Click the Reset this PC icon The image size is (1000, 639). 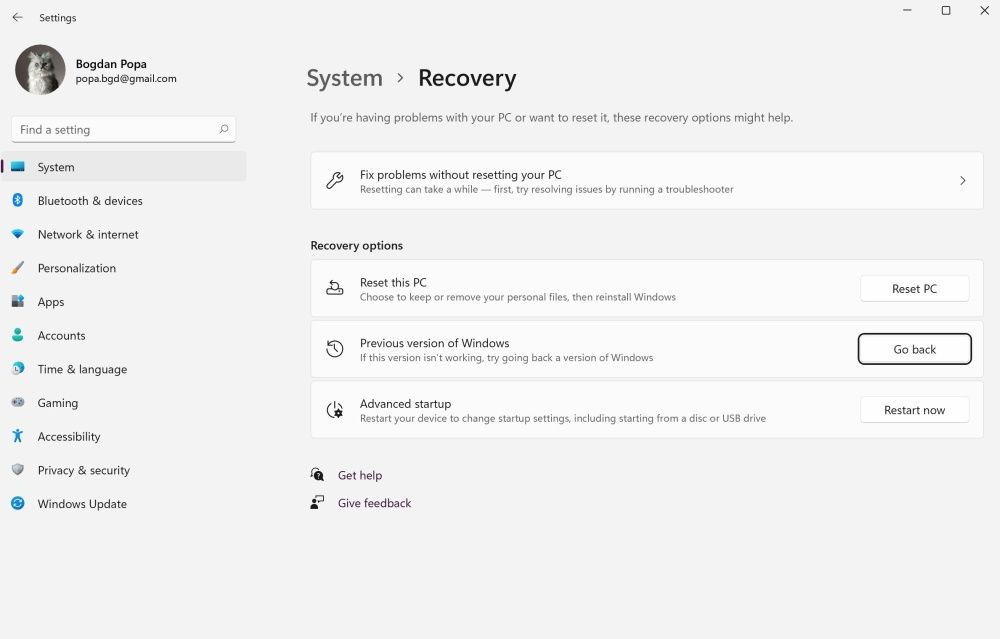click(x=335, y=288)
